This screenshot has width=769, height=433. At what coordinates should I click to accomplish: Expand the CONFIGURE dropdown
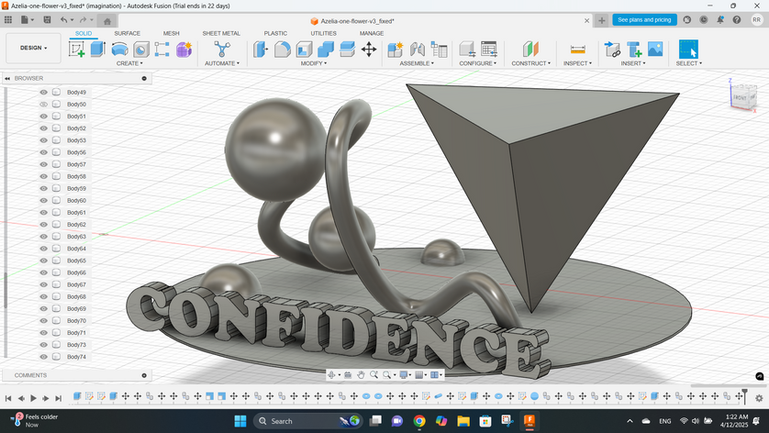pyautogui.click(x=478, y=63)
